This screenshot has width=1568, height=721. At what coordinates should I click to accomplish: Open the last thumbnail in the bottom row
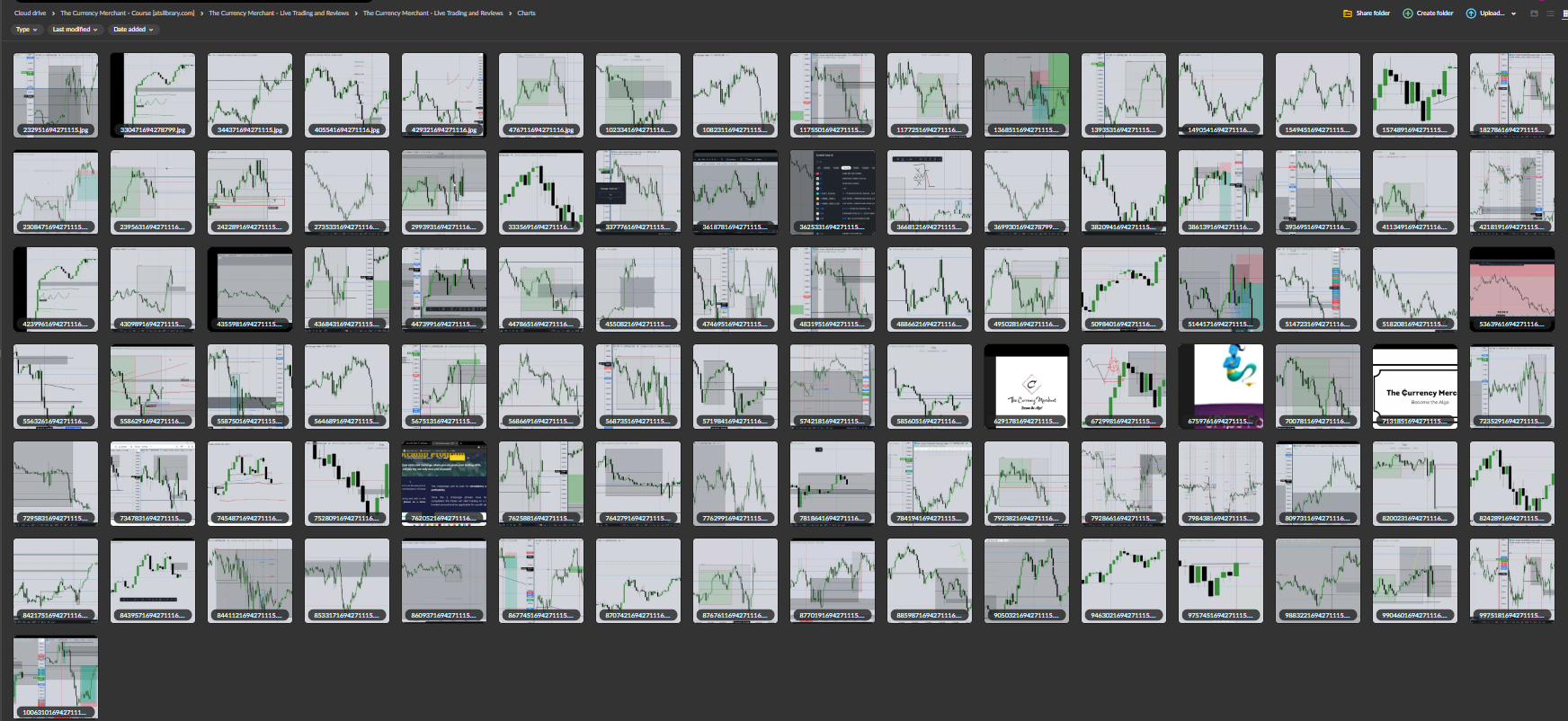coord(56,677)
